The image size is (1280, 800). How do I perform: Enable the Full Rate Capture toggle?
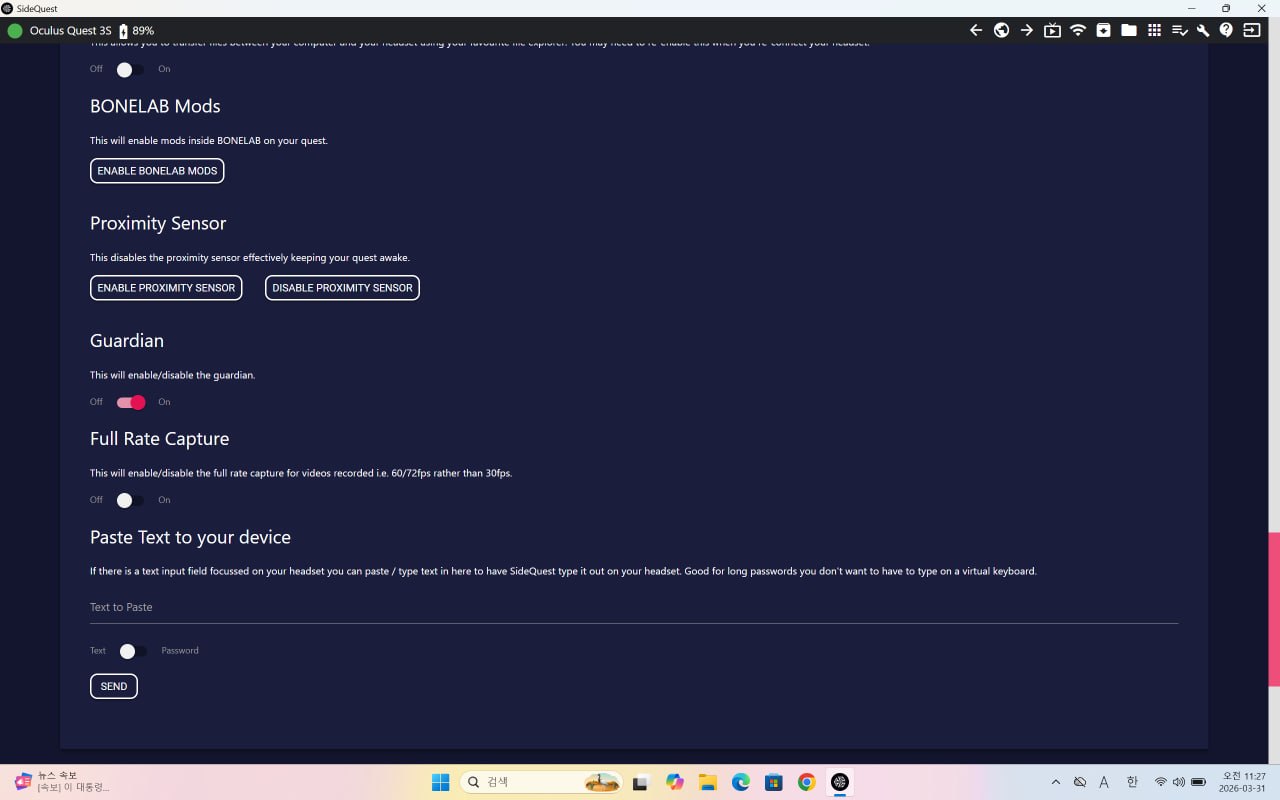130,500
